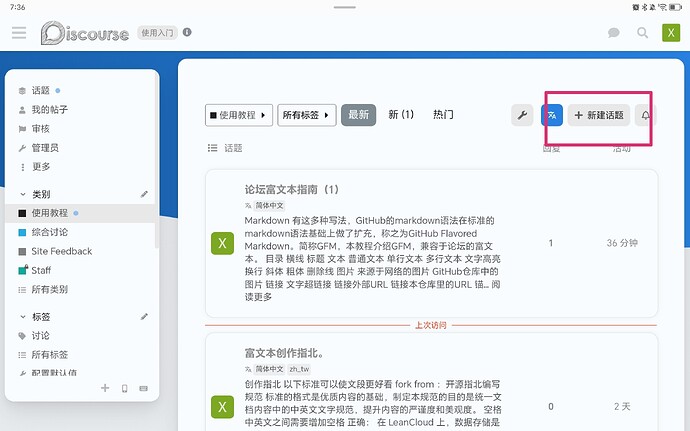Click the 使用入门 badge in header
690x431 pixels.
157,33
